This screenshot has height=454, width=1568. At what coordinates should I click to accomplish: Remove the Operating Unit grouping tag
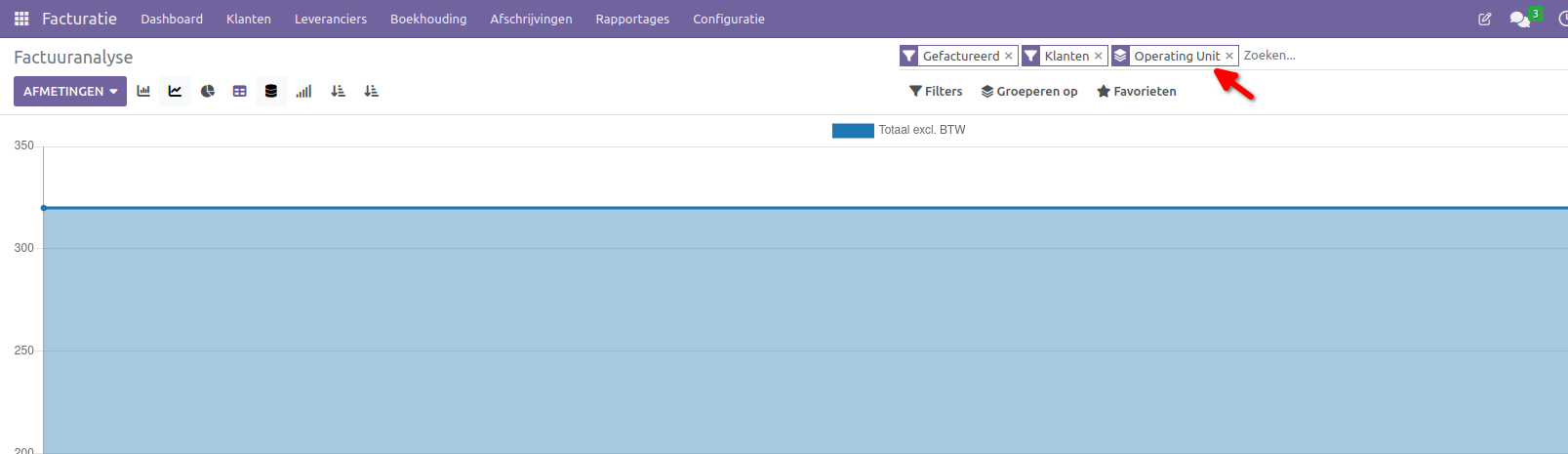pos(1229,56)
